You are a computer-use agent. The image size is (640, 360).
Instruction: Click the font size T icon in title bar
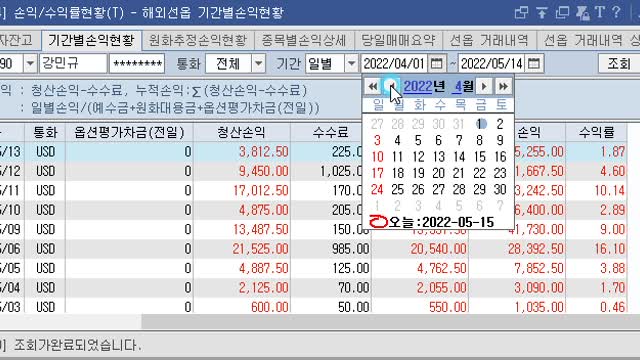click(600, 12)
